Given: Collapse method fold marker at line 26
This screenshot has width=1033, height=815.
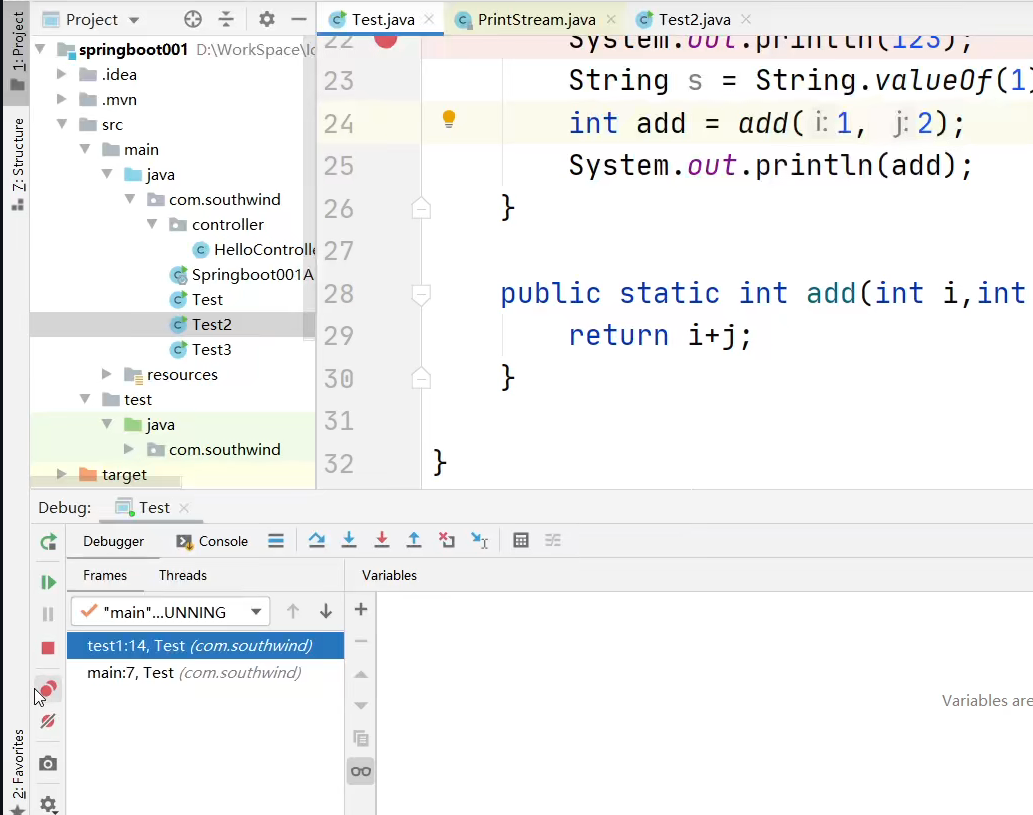Looking at the screenshot, I should (x=421, y=209).
